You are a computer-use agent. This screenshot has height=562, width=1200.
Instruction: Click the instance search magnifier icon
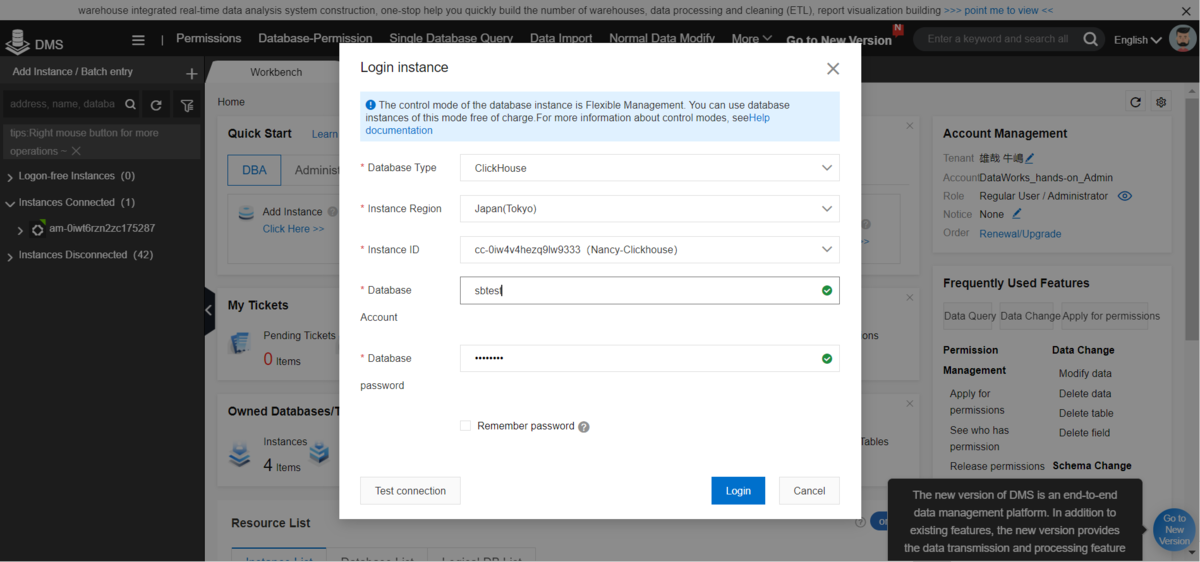pos(130,105)
